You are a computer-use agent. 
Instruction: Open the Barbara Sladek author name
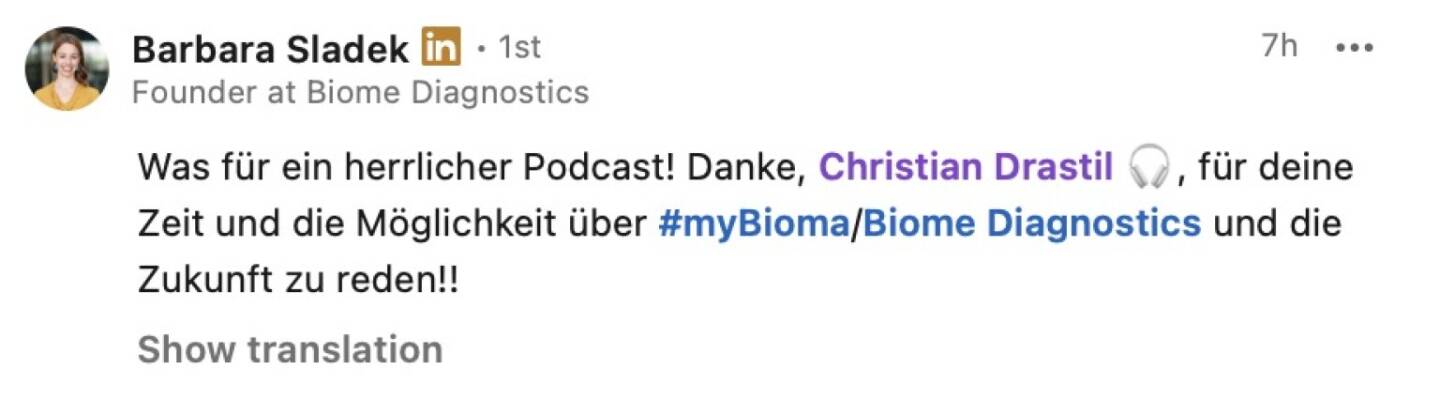(x=271, y=48)
